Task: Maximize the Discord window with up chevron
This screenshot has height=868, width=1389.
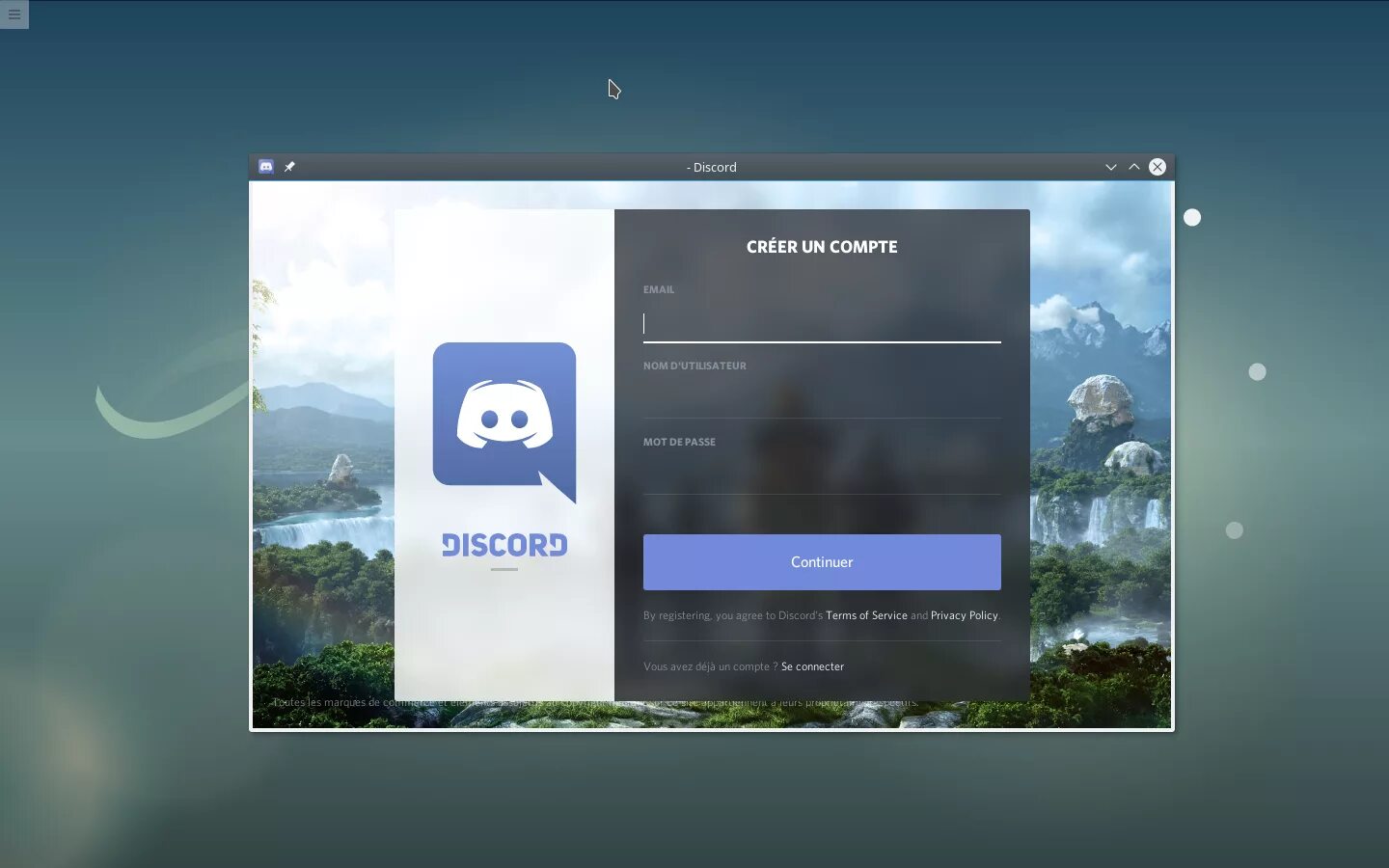Action: pyautogui.click(x=1134, y=167)
